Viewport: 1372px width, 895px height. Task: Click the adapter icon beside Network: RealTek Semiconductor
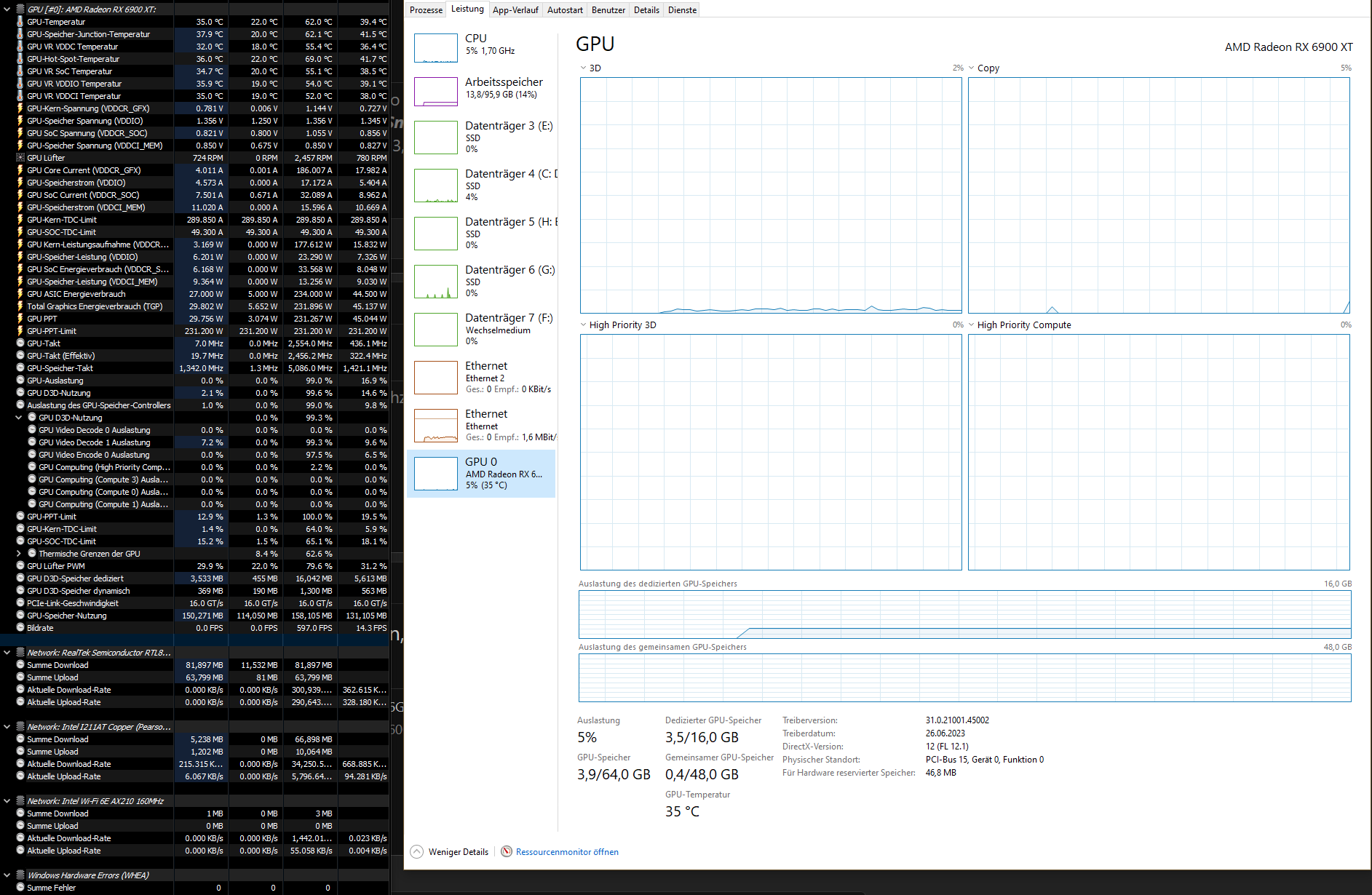click(20, 653)
